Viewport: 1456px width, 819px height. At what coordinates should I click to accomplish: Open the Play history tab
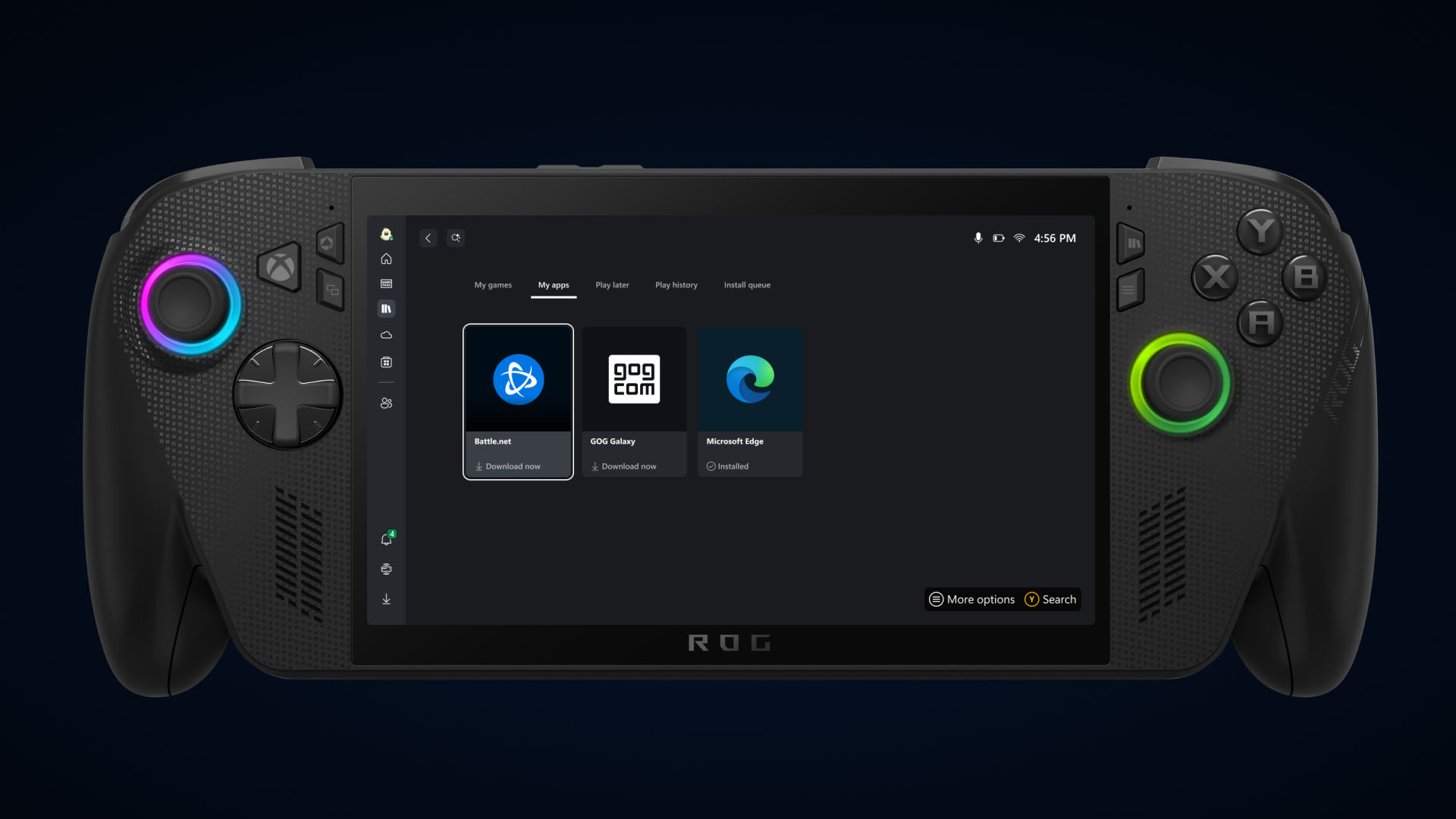676,284
